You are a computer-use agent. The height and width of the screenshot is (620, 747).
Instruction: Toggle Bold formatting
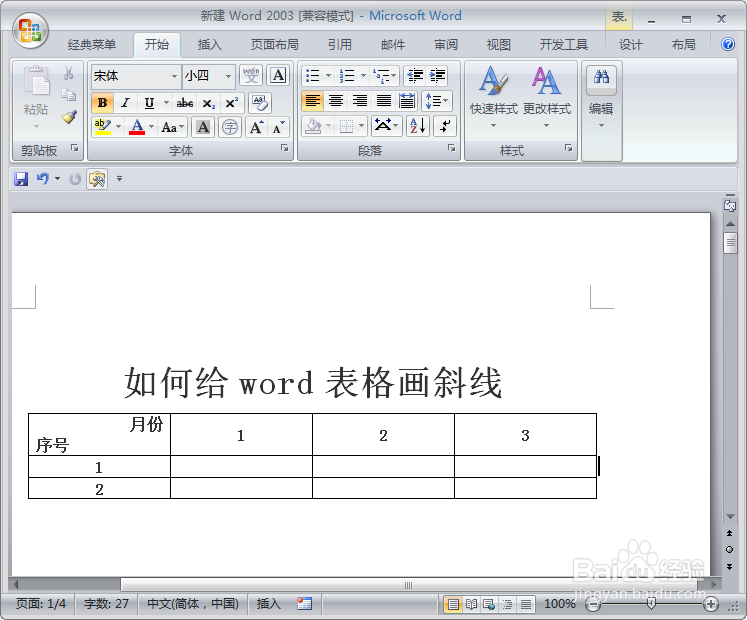point(102,102)
